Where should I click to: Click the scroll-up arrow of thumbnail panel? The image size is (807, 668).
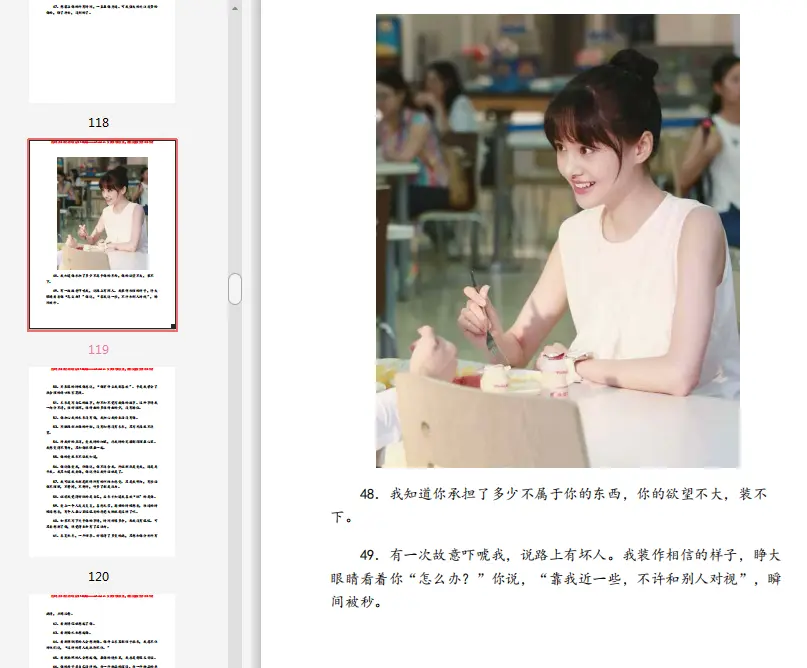pyautogui.click(x=235, y=9)
